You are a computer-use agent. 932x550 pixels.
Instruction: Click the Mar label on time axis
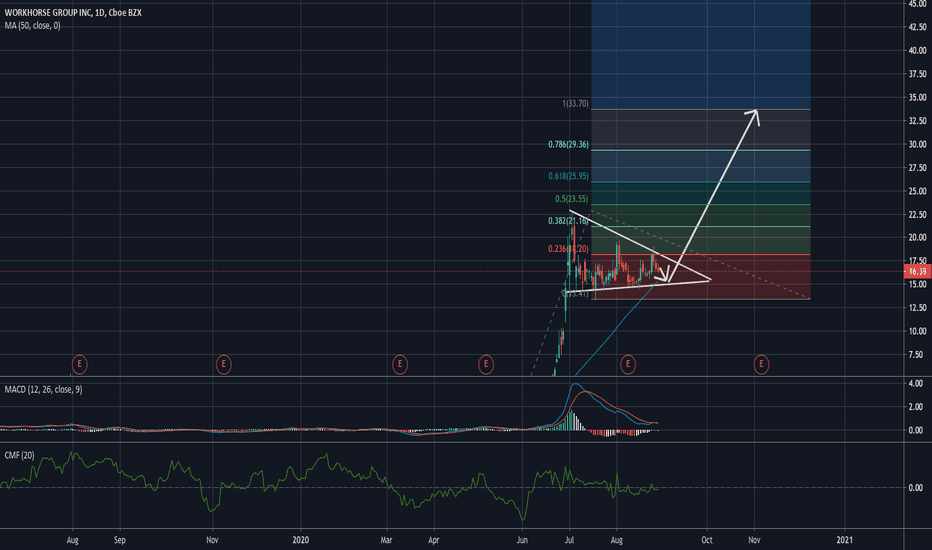[386, 540]
